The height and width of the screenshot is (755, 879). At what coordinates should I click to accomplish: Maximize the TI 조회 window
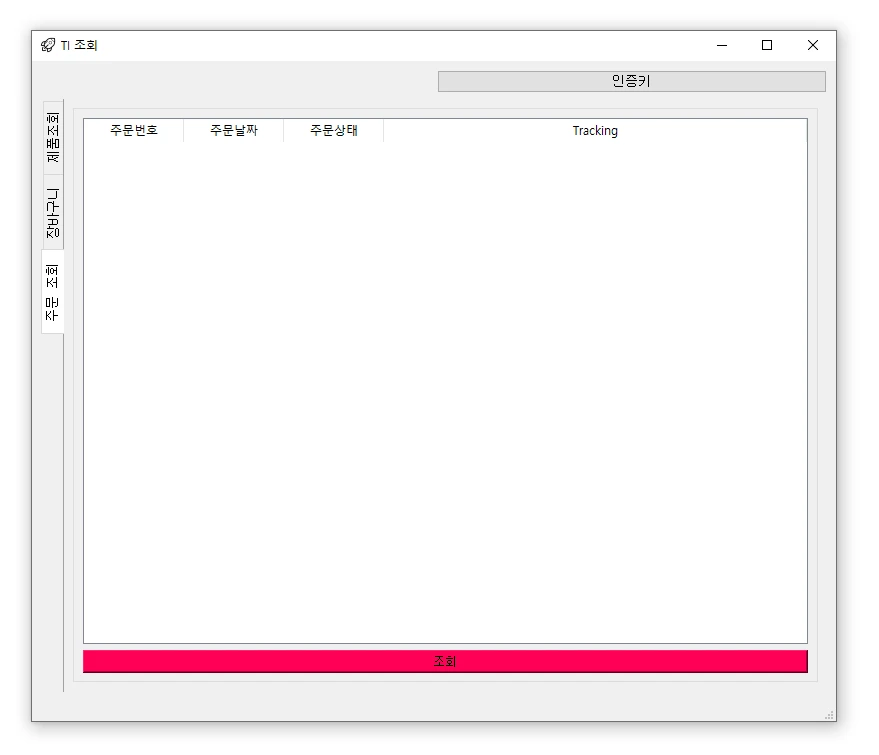tap(767, 45)
